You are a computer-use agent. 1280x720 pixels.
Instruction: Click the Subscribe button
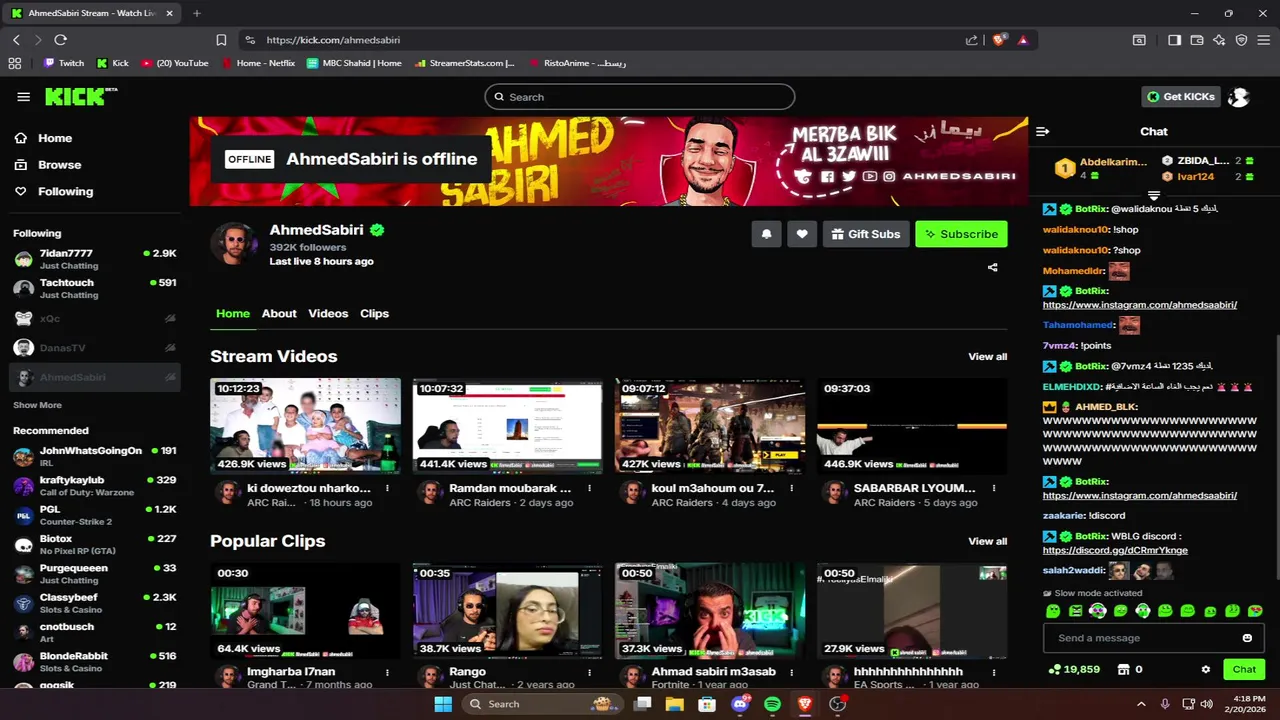[x=961, y=234]
